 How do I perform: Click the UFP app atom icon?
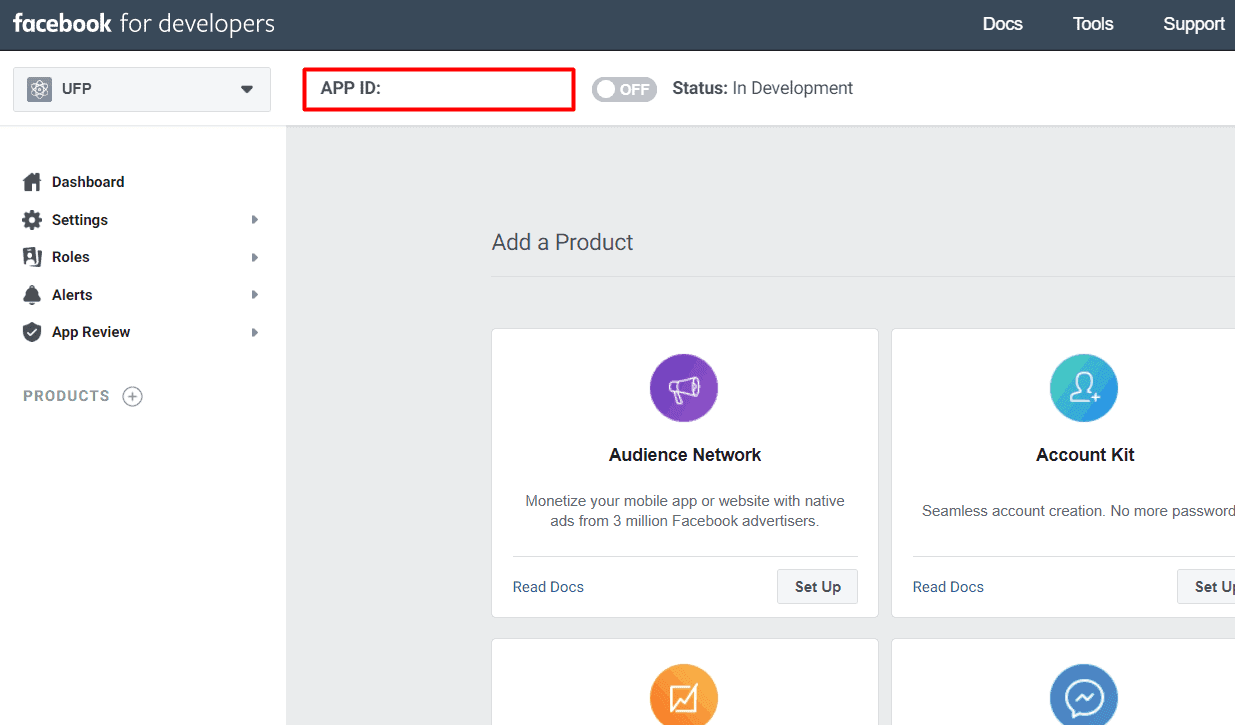39,89
